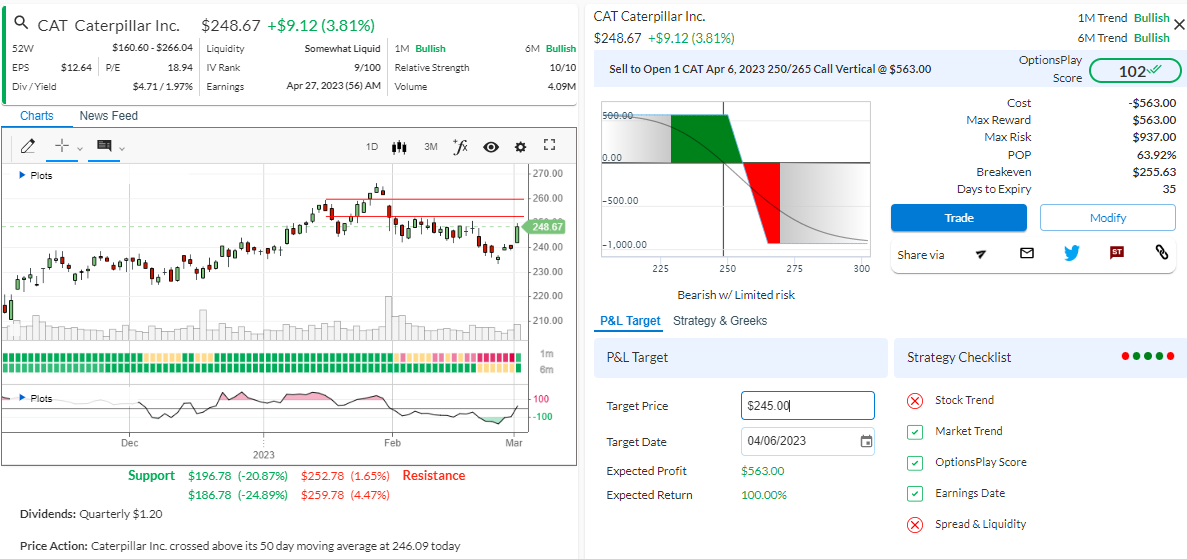Click the green profit zone on payoff chart

[704, 139]
